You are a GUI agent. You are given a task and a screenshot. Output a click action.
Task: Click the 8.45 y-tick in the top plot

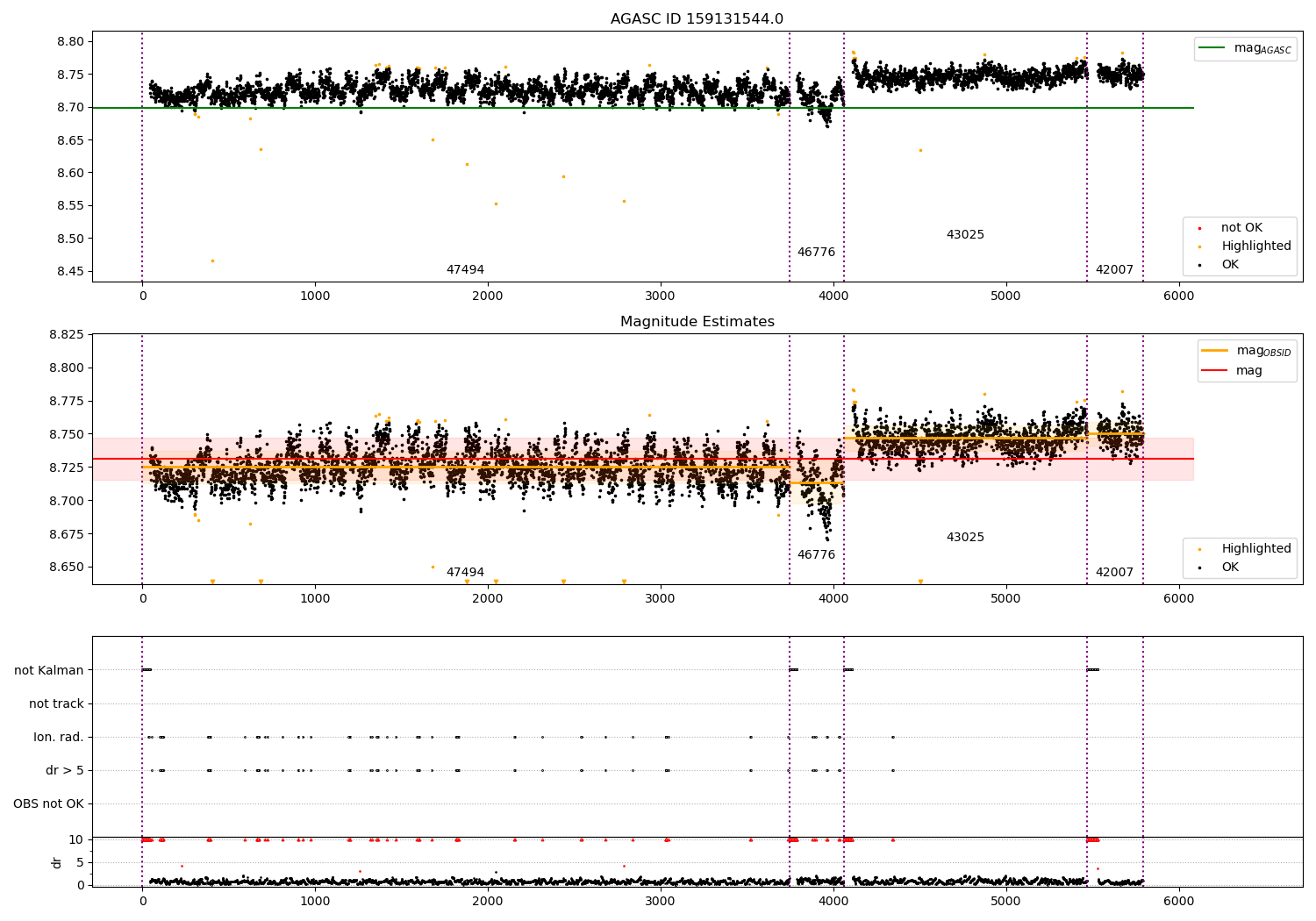(69, 272)
